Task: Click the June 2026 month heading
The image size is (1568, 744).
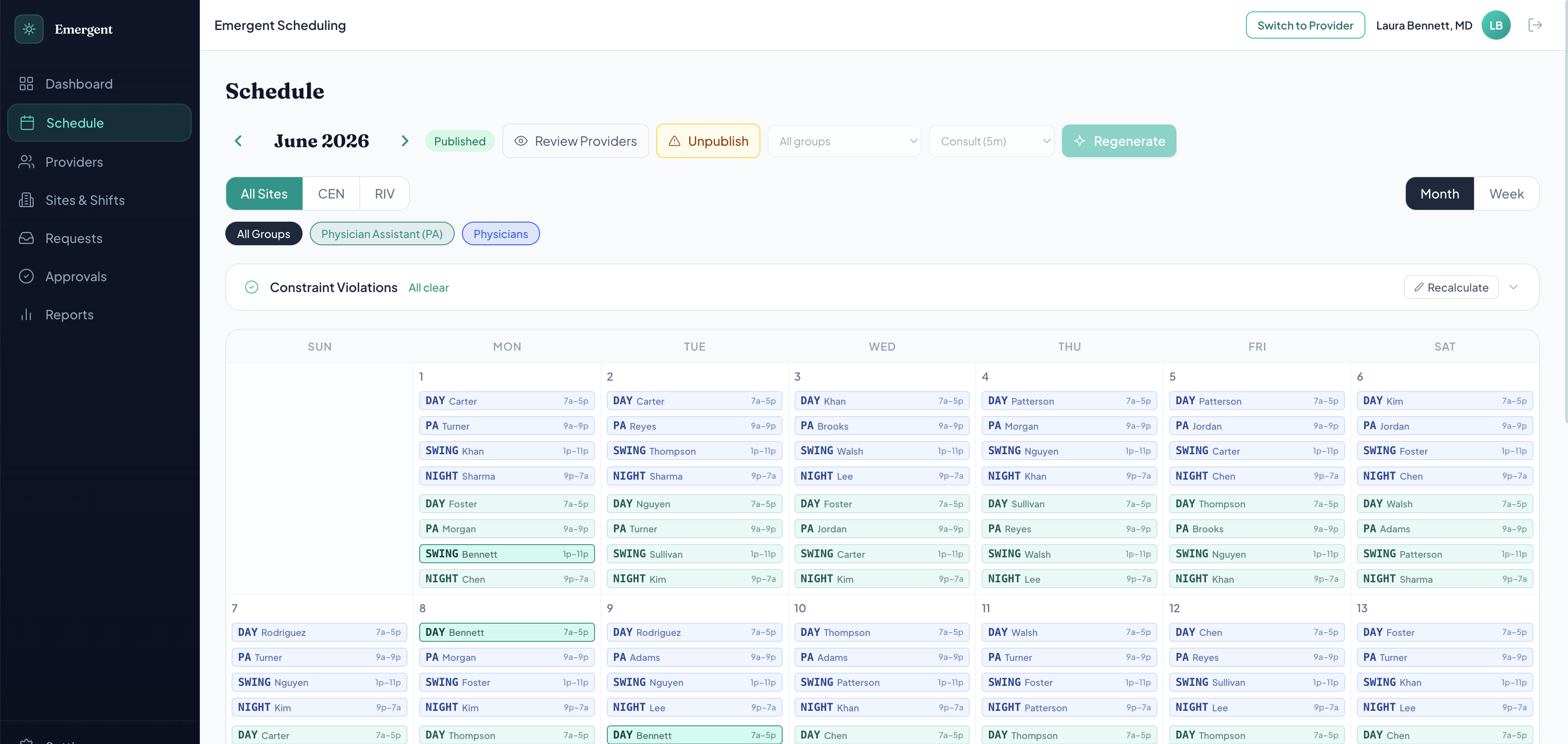Action: (x=322, y=141)
